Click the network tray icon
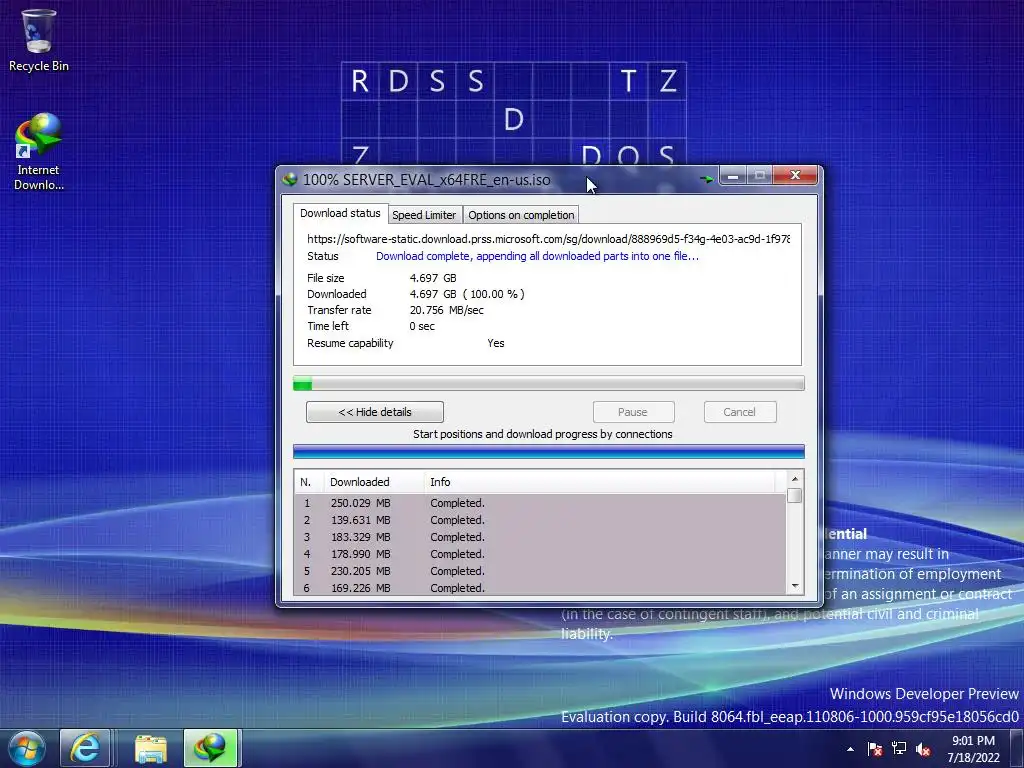 coord(899,749)
